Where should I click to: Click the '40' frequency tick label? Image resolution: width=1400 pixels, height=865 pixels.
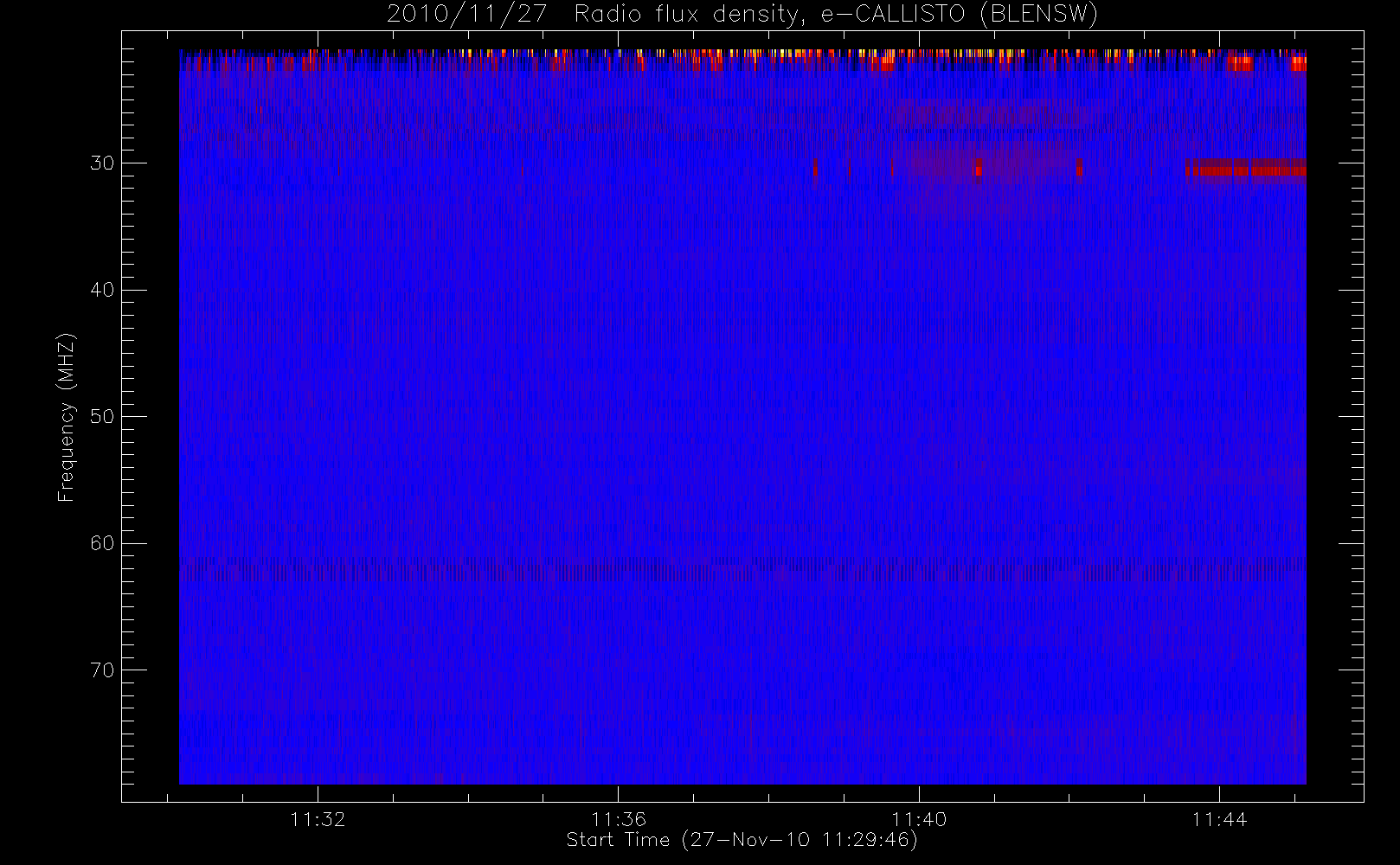(102, 290)
